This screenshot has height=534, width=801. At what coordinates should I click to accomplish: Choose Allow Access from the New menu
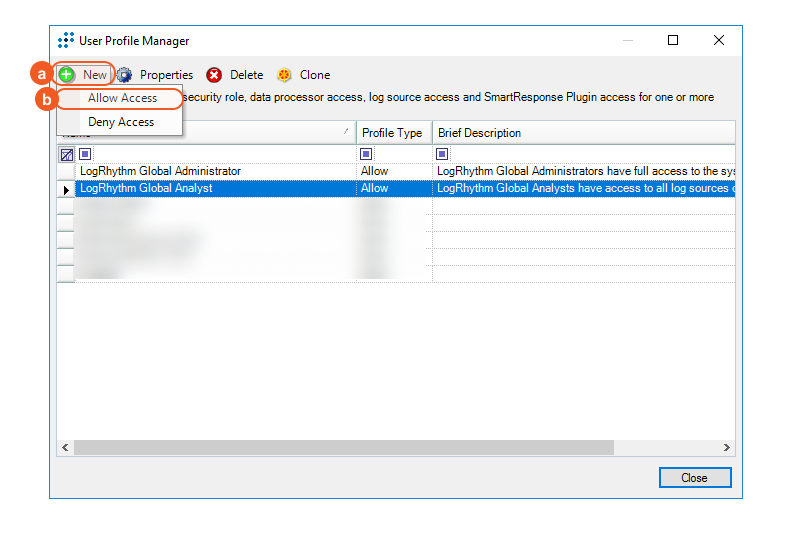(x=122, y=98)
